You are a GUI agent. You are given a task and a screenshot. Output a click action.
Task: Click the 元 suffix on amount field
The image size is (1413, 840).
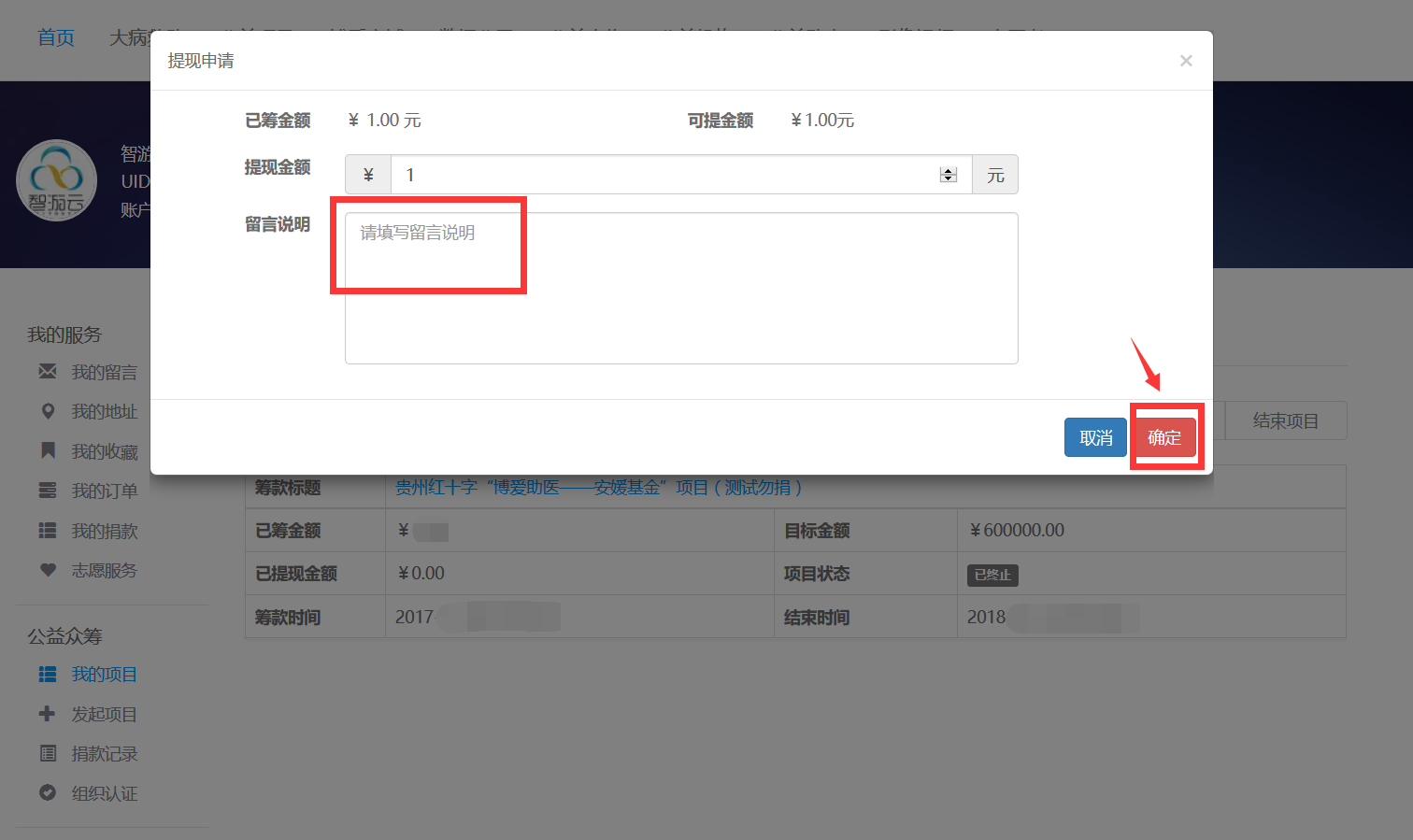coord(995,175)
